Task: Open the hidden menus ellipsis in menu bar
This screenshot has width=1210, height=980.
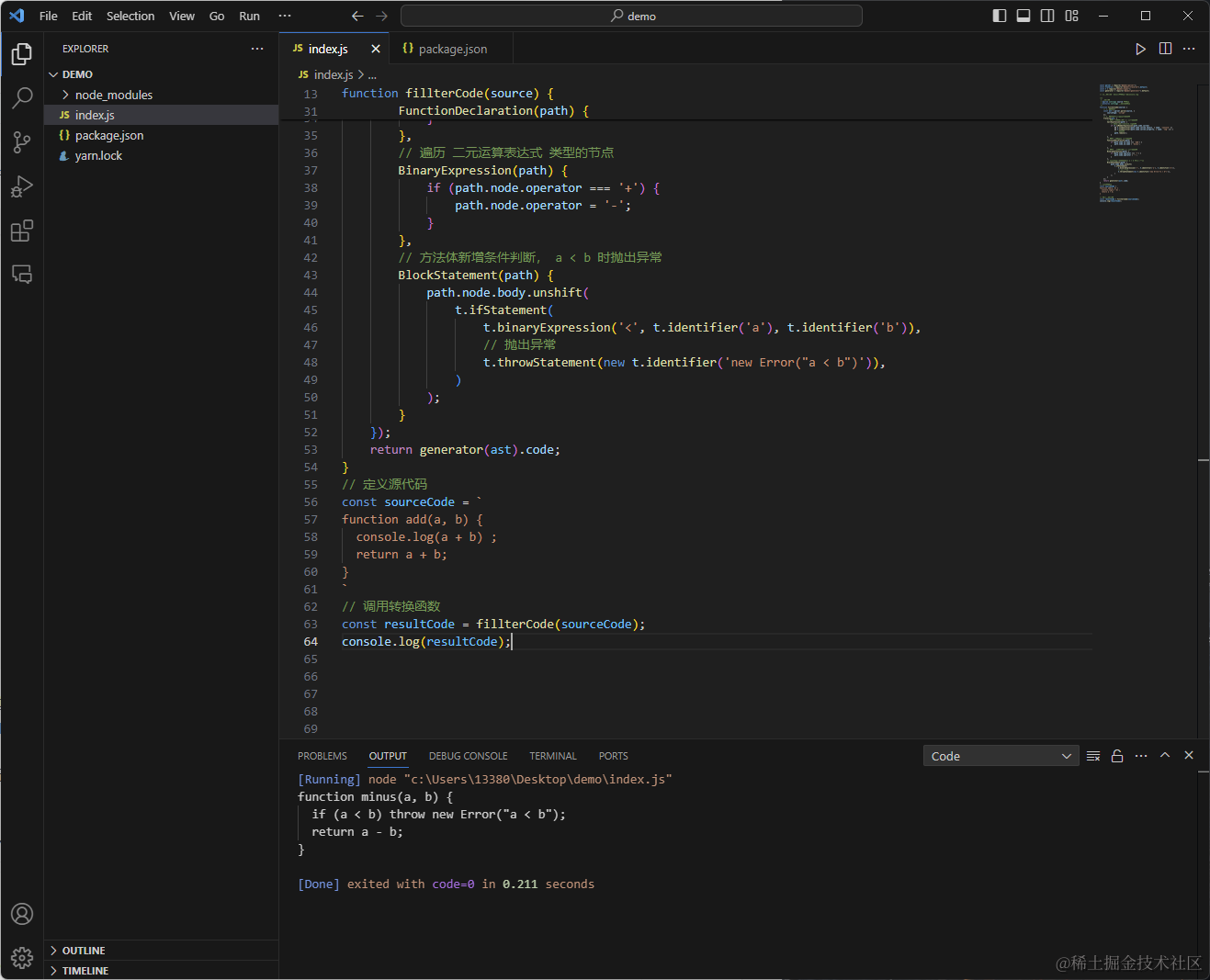Action: coord(285,16)
